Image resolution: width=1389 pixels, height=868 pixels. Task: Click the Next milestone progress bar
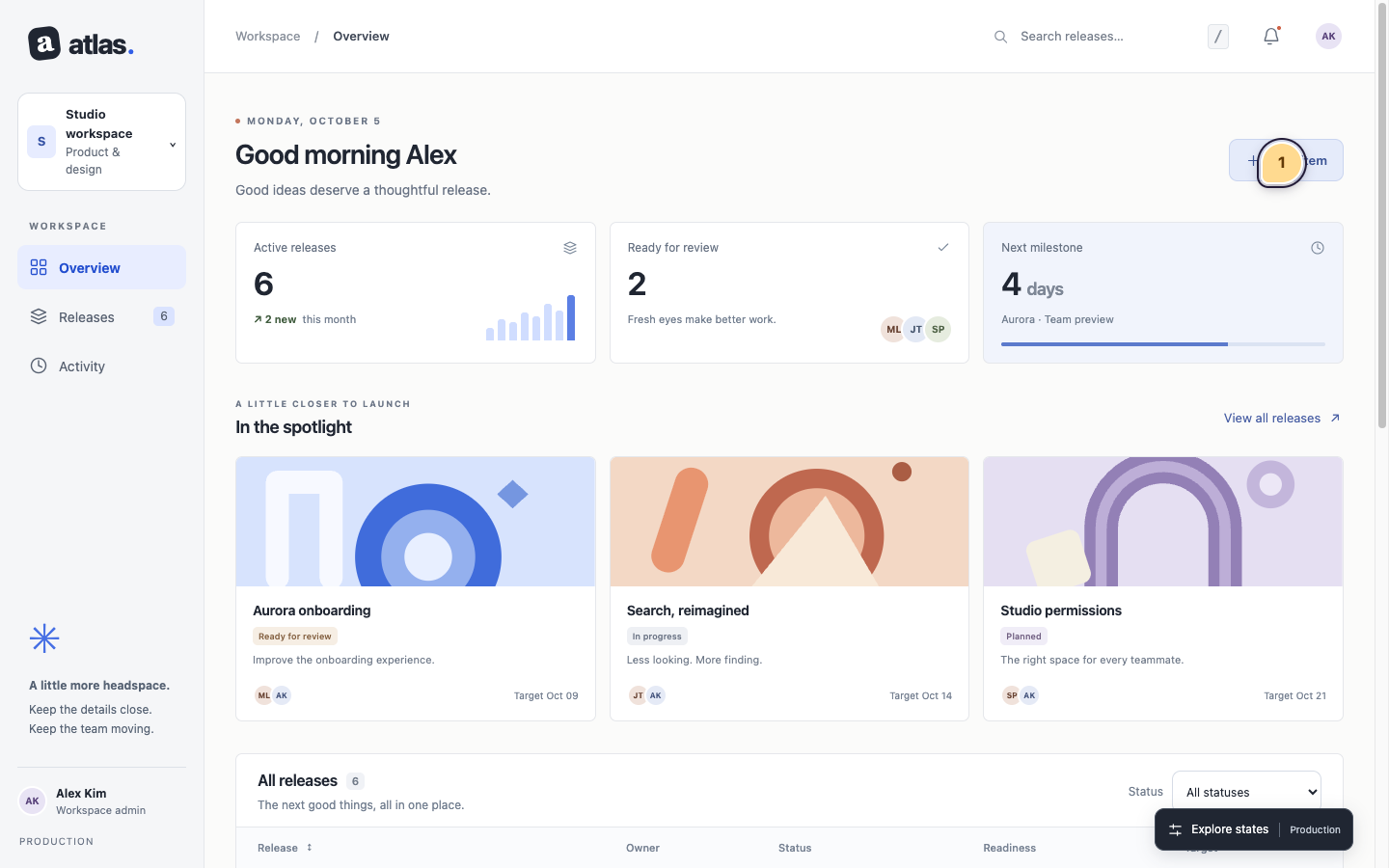[1163, 344]
